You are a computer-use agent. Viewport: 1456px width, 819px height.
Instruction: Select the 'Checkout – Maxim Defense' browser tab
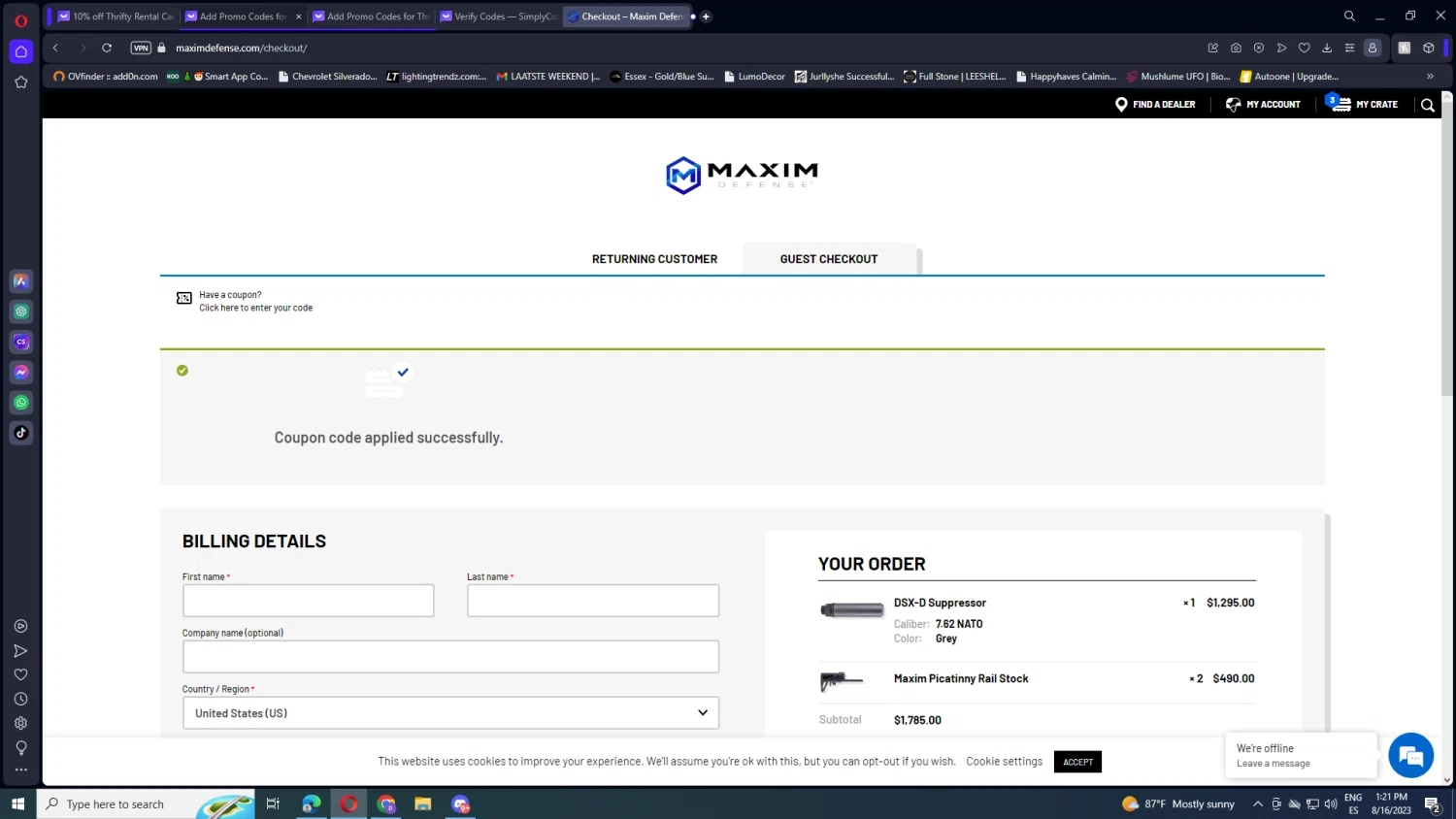tap(626, 16)
